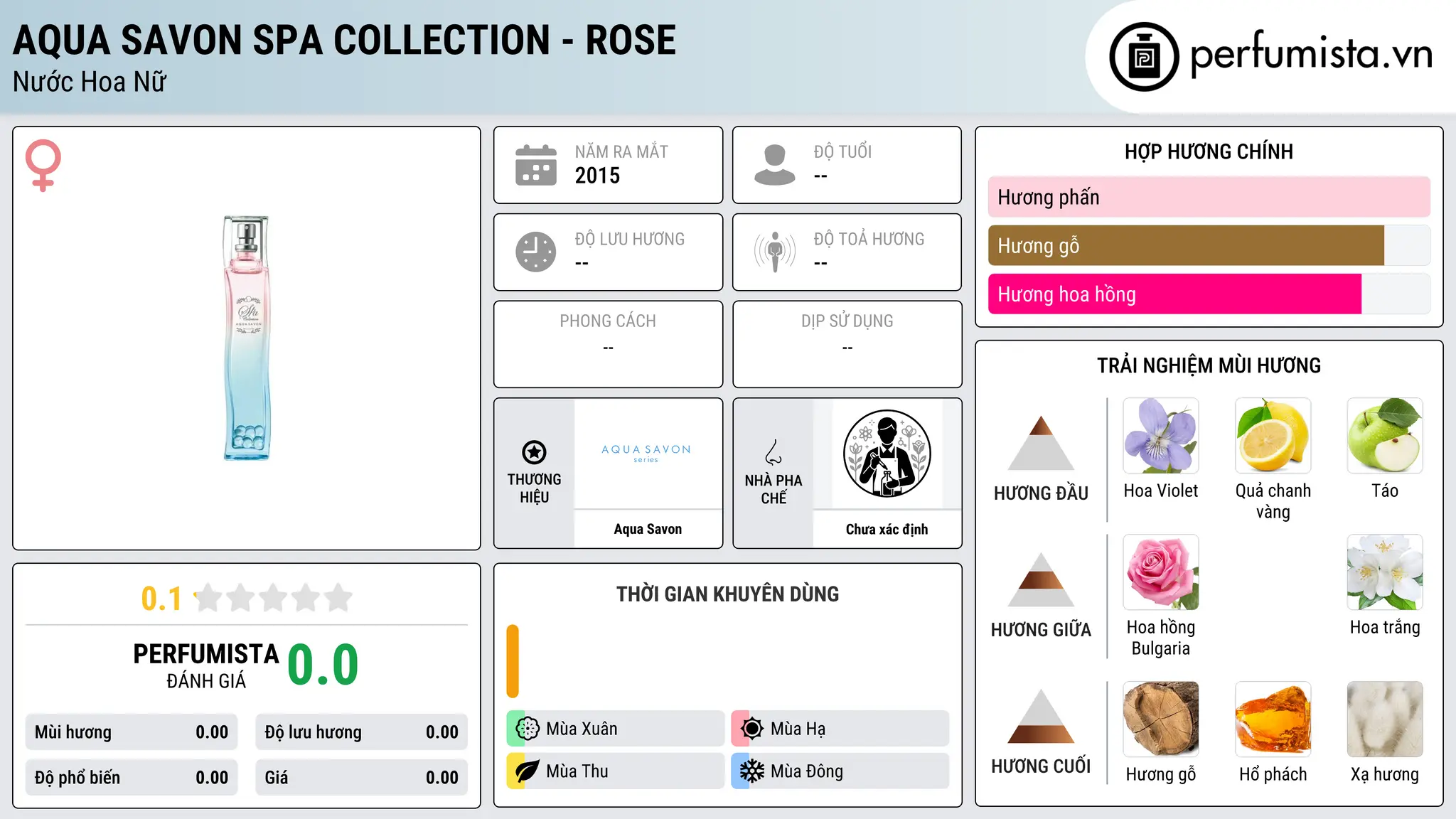This screenshot has height=819, width=1456.
Task: Click the perfumer illustration circle icon
Action: (887, 454)
